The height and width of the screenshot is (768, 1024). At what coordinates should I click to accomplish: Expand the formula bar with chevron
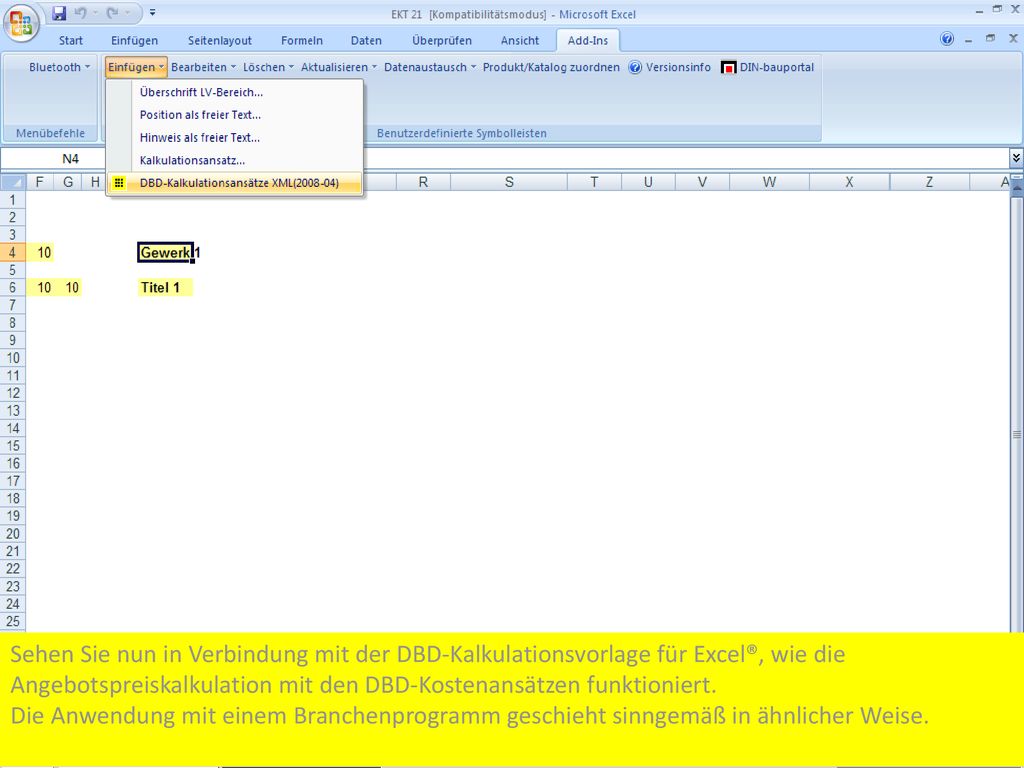pyautogui.click(x=1016, y=158)
